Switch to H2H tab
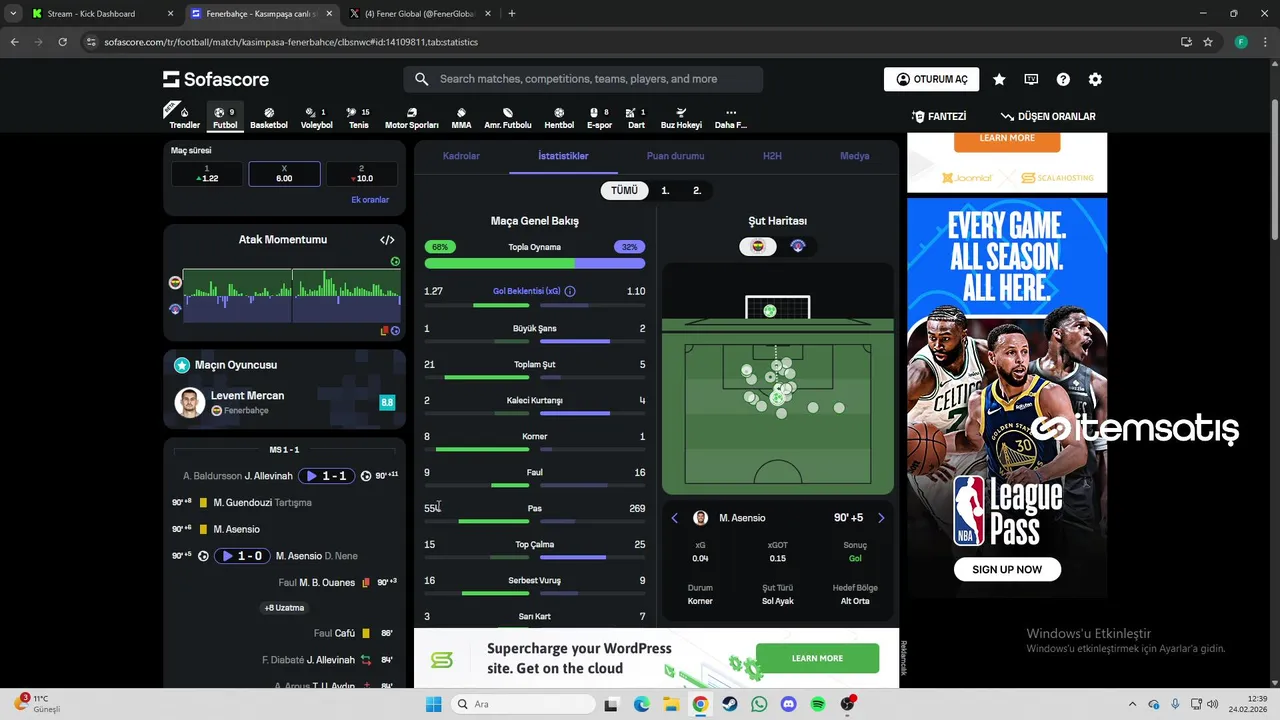The height and width of the screenshot is (720, 1280). click(772, 156)
